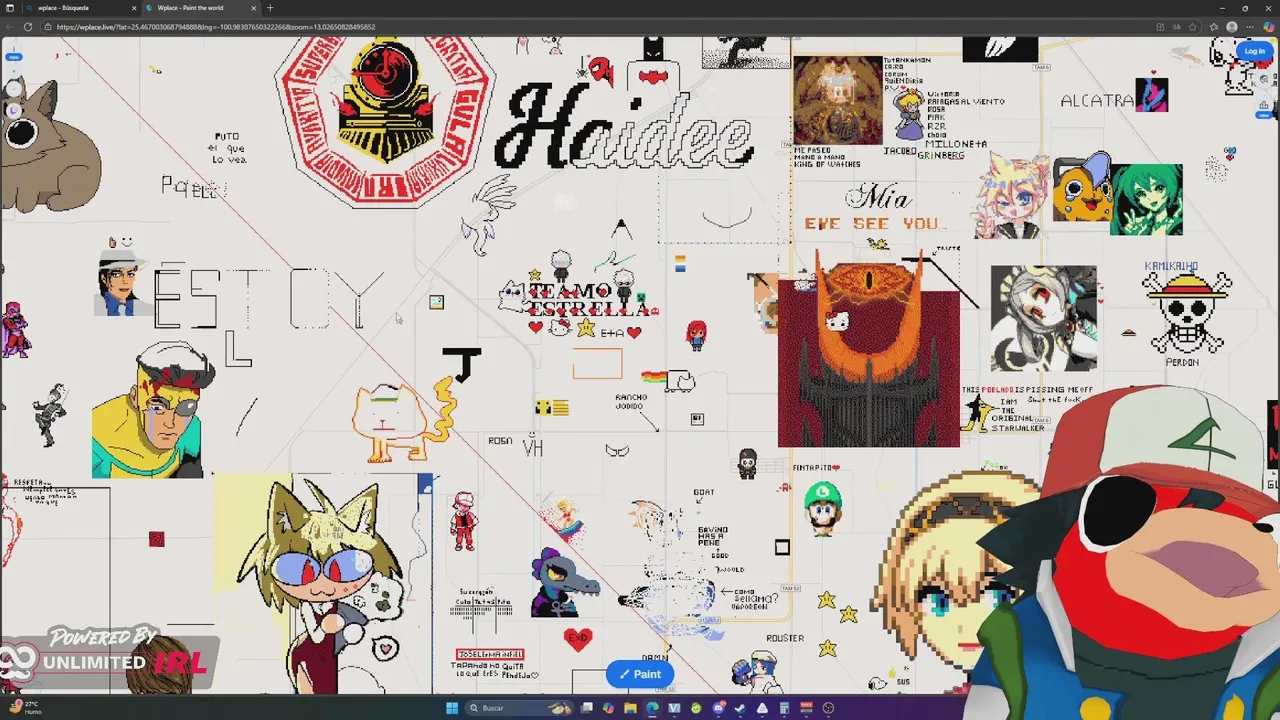1280x720 pixels.
Task: Close the 'Wplace - Paint the world' tab
Action: pos(253,8)
